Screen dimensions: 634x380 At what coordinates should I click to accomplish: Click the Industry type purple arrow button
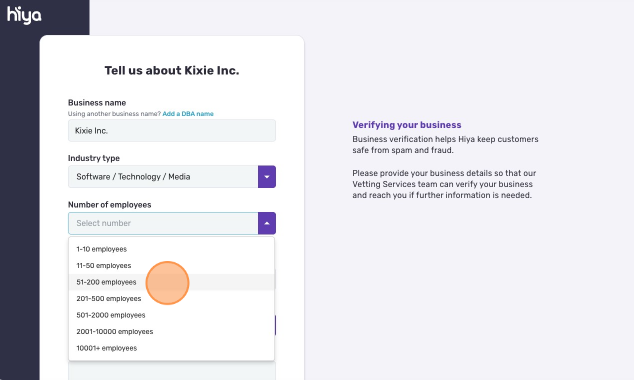(267, 177)
